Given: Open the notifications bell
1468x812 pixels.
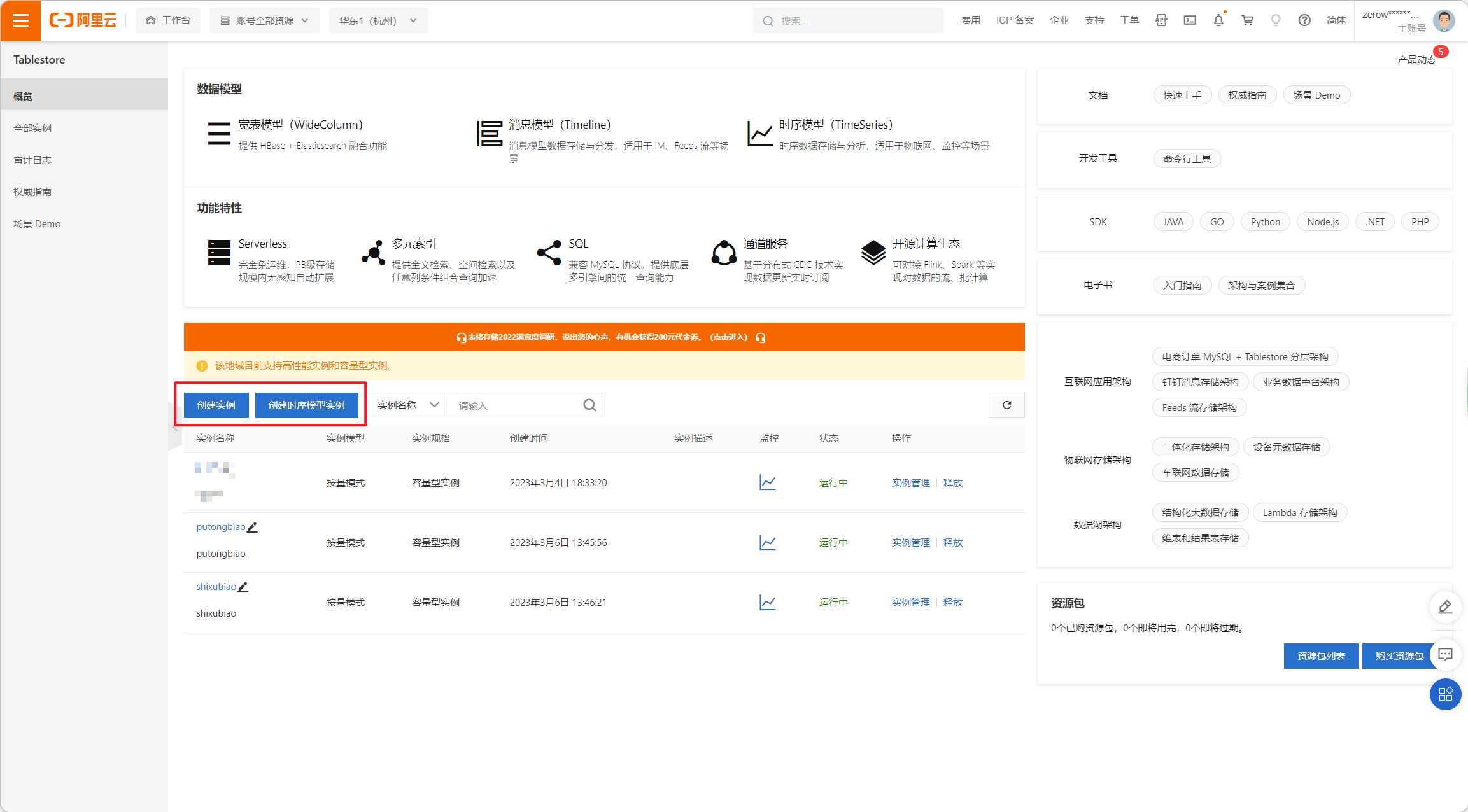Looking at the screenshot, I should (x=1218, y=20).
